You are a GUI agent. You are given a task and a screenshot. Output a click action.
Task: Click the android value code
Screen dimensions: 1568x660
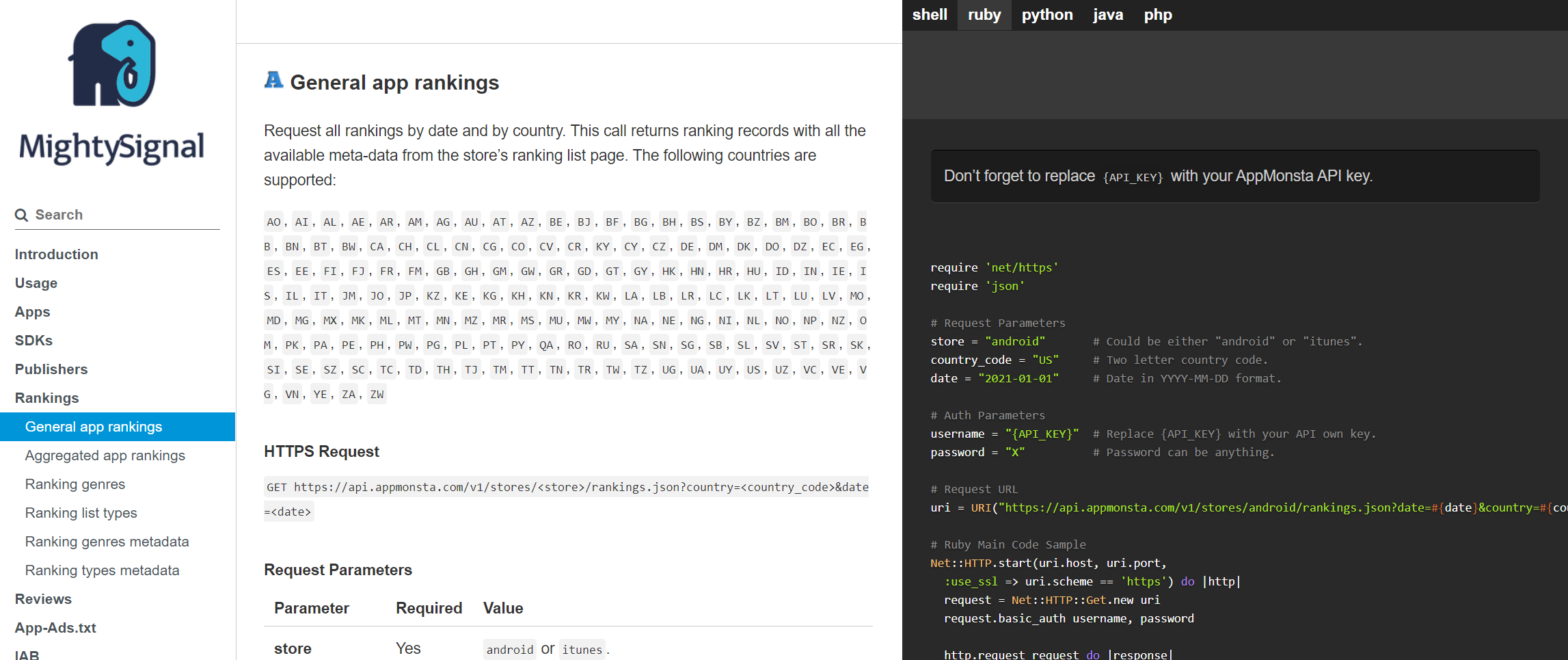click(510, 649)
